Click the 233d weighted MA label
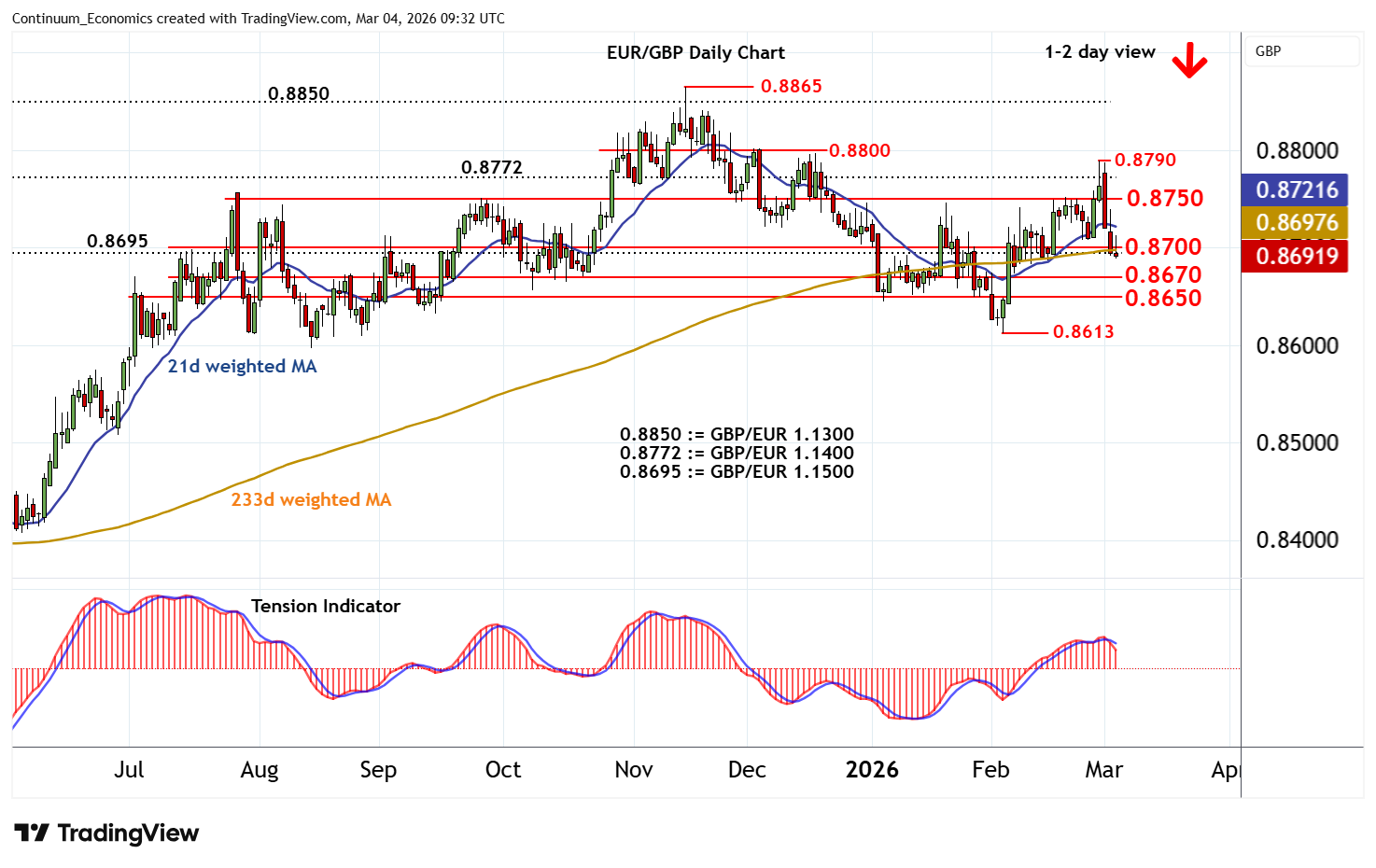Image resolution: width=1376 pixels, height=868 pixels. [311, 500]
